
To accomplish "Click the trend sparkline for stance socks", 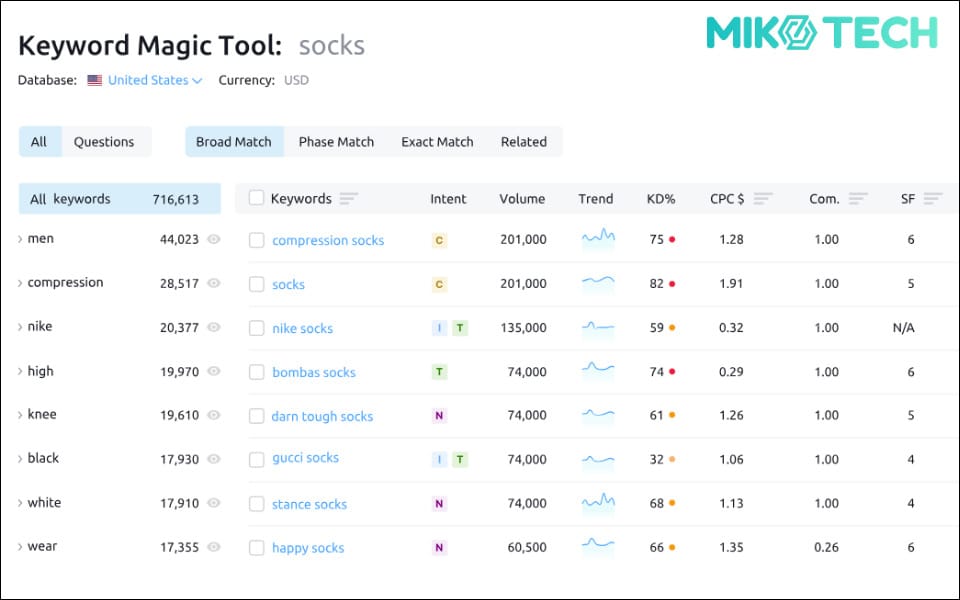I will tap(598, 503).
